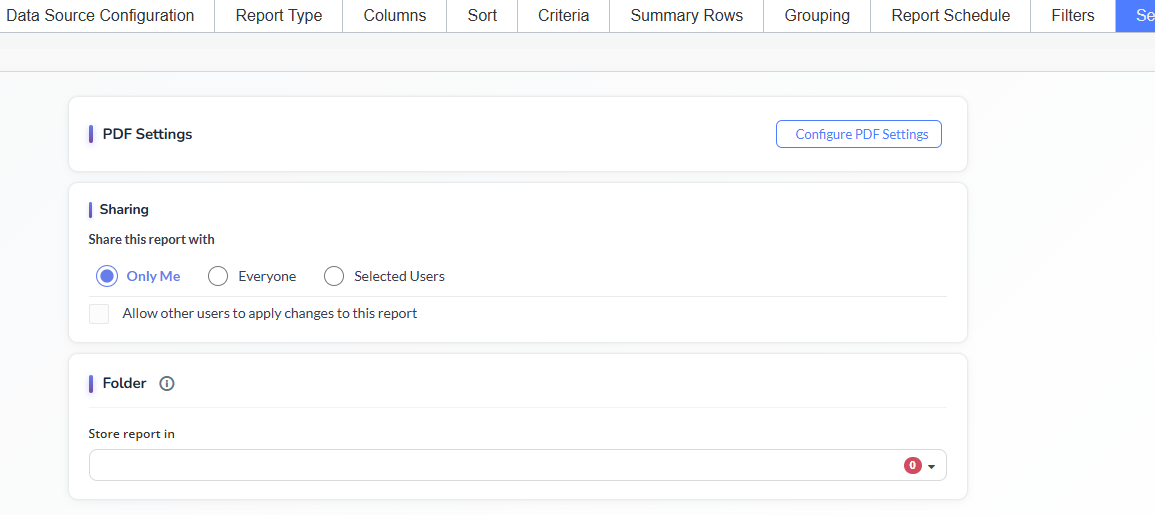Switch to the Data Source Configuration tab
Image resolution: width=1155 pixels, height=515 pixels.
[x=100, y=16]
